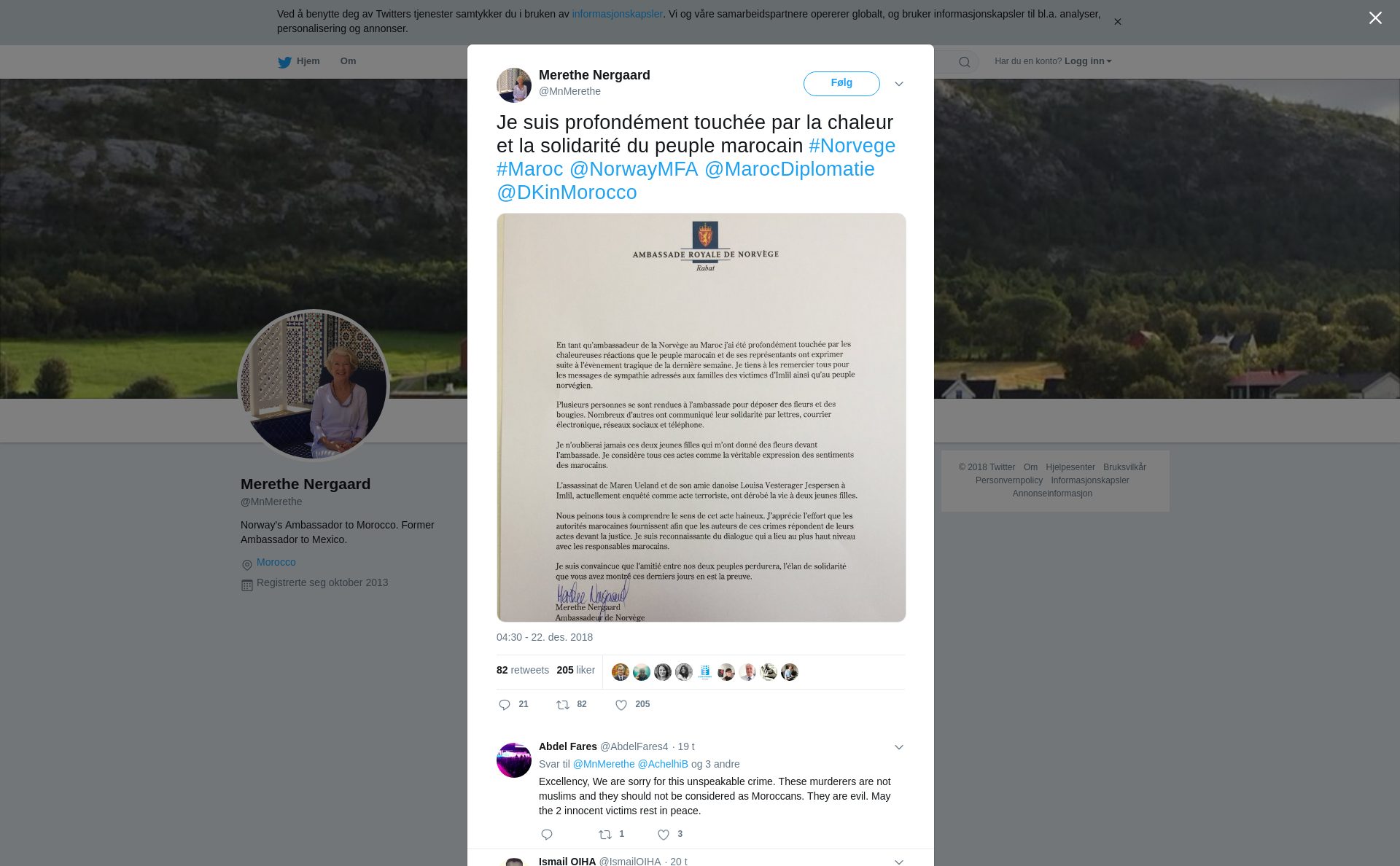
Task: Click the informasjonskapsler link in banner
Action: tap(617, 14)
